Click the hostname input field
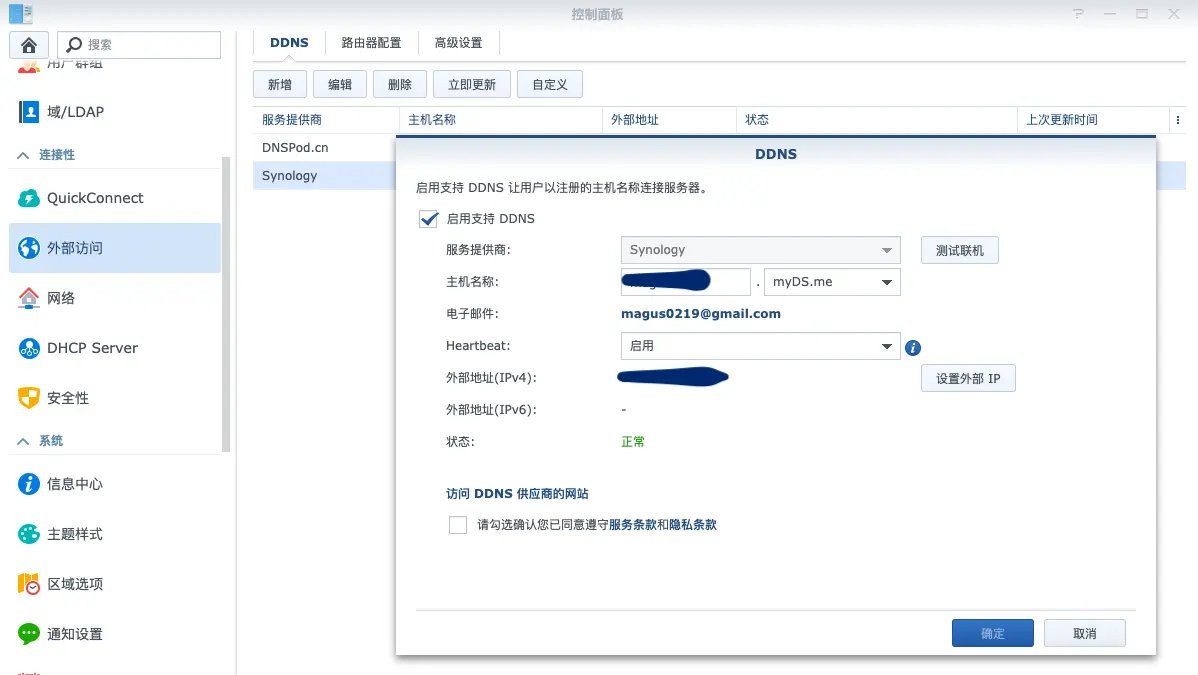The height and width of the screenshot is (675, 1198). [685, 282]
